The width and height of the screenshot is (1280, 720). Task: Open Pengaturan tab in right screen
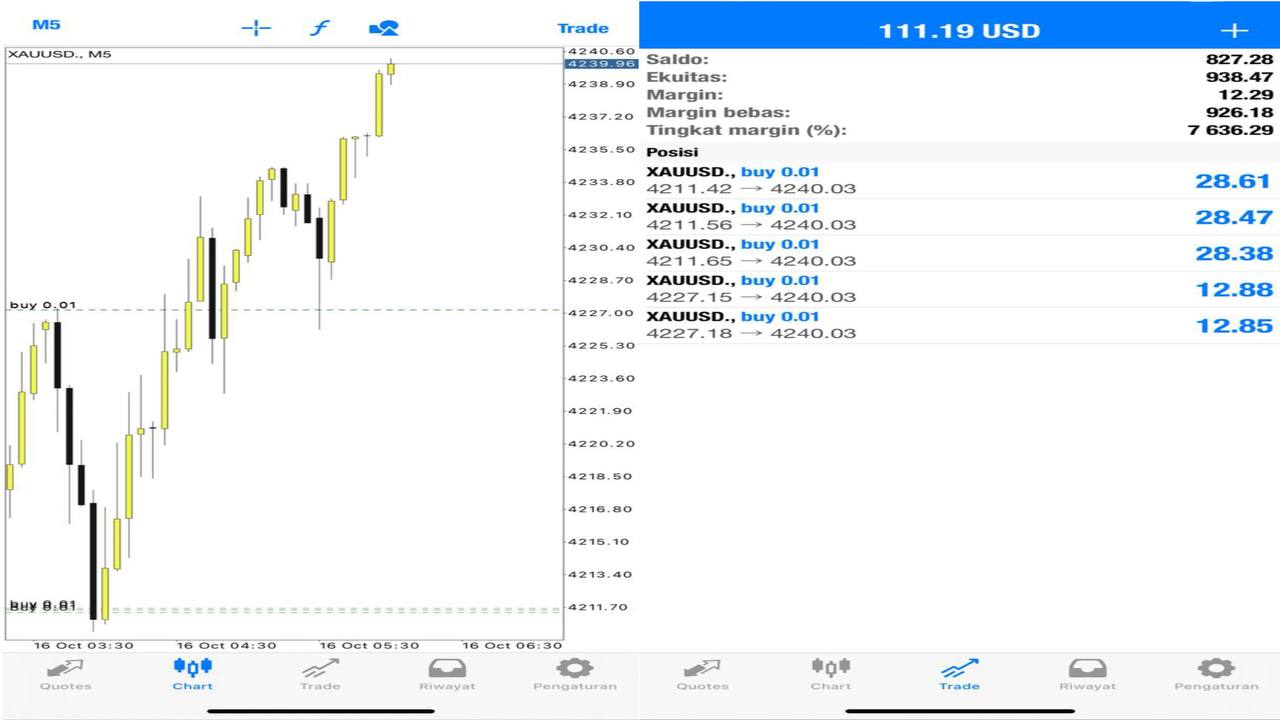pos(1216,675)
